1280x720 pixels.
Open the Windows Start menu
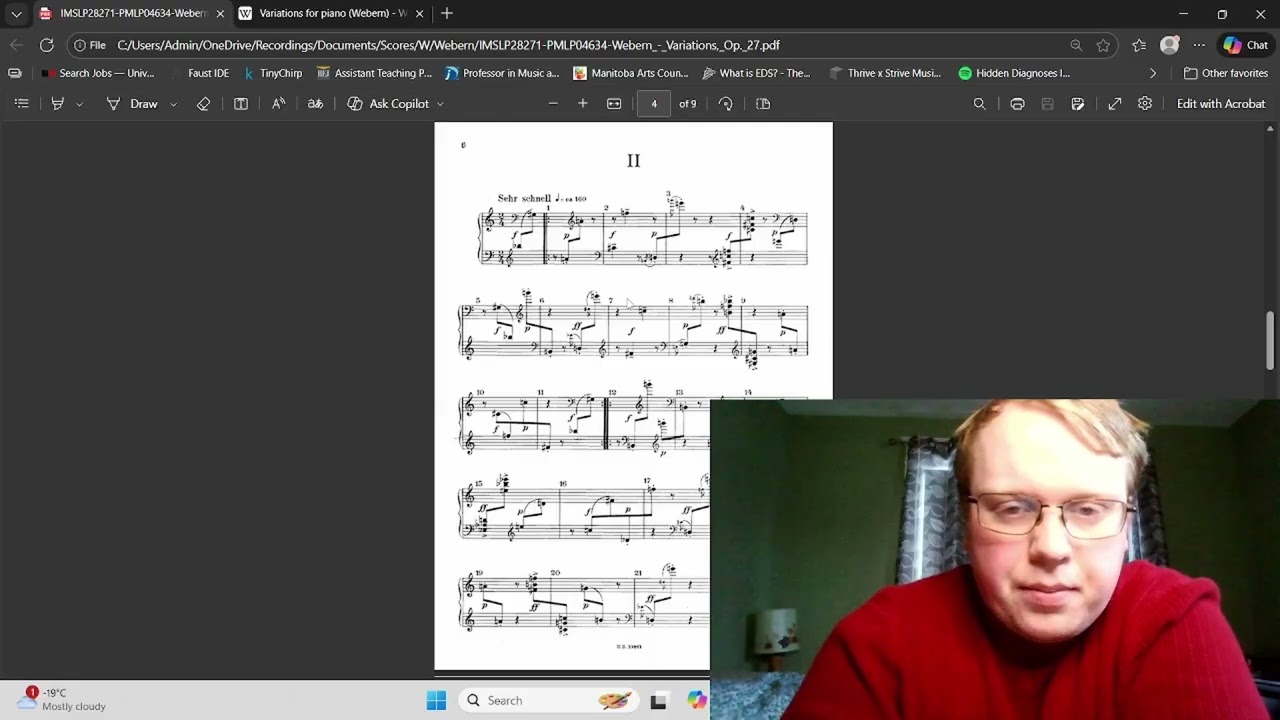pos(436,701)
